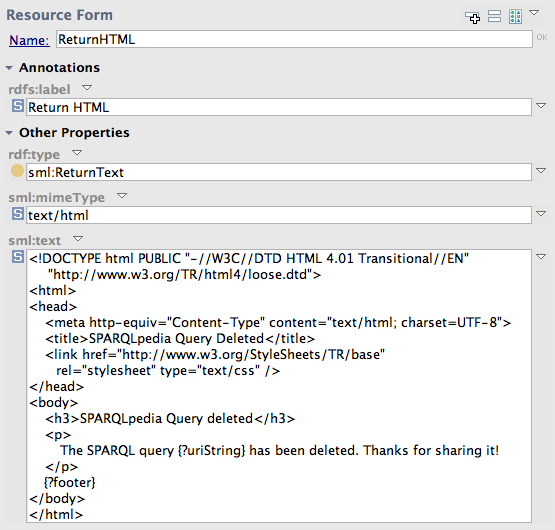Open the text/html value menu arrow

click(541, 213)
